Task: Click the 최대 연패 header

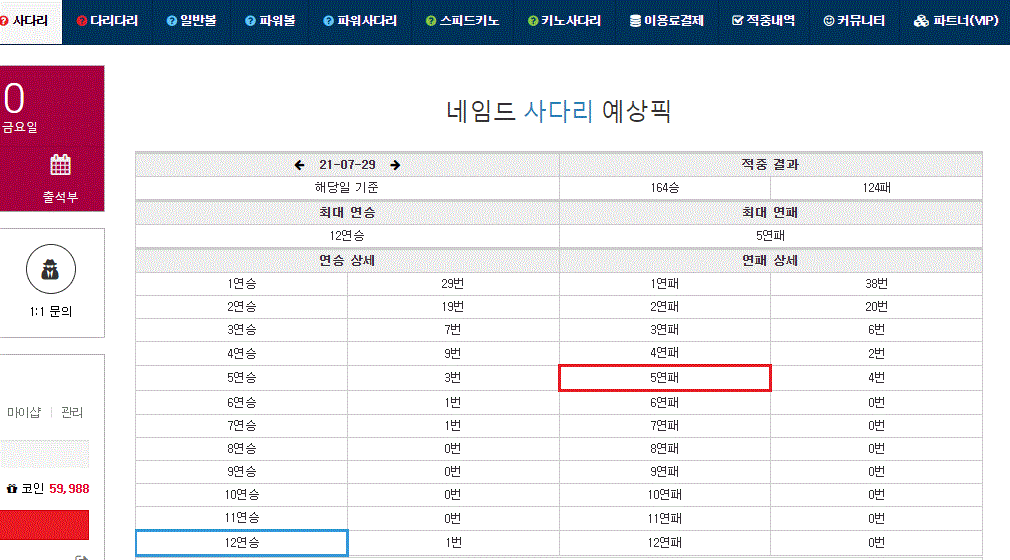Action: 770,212
